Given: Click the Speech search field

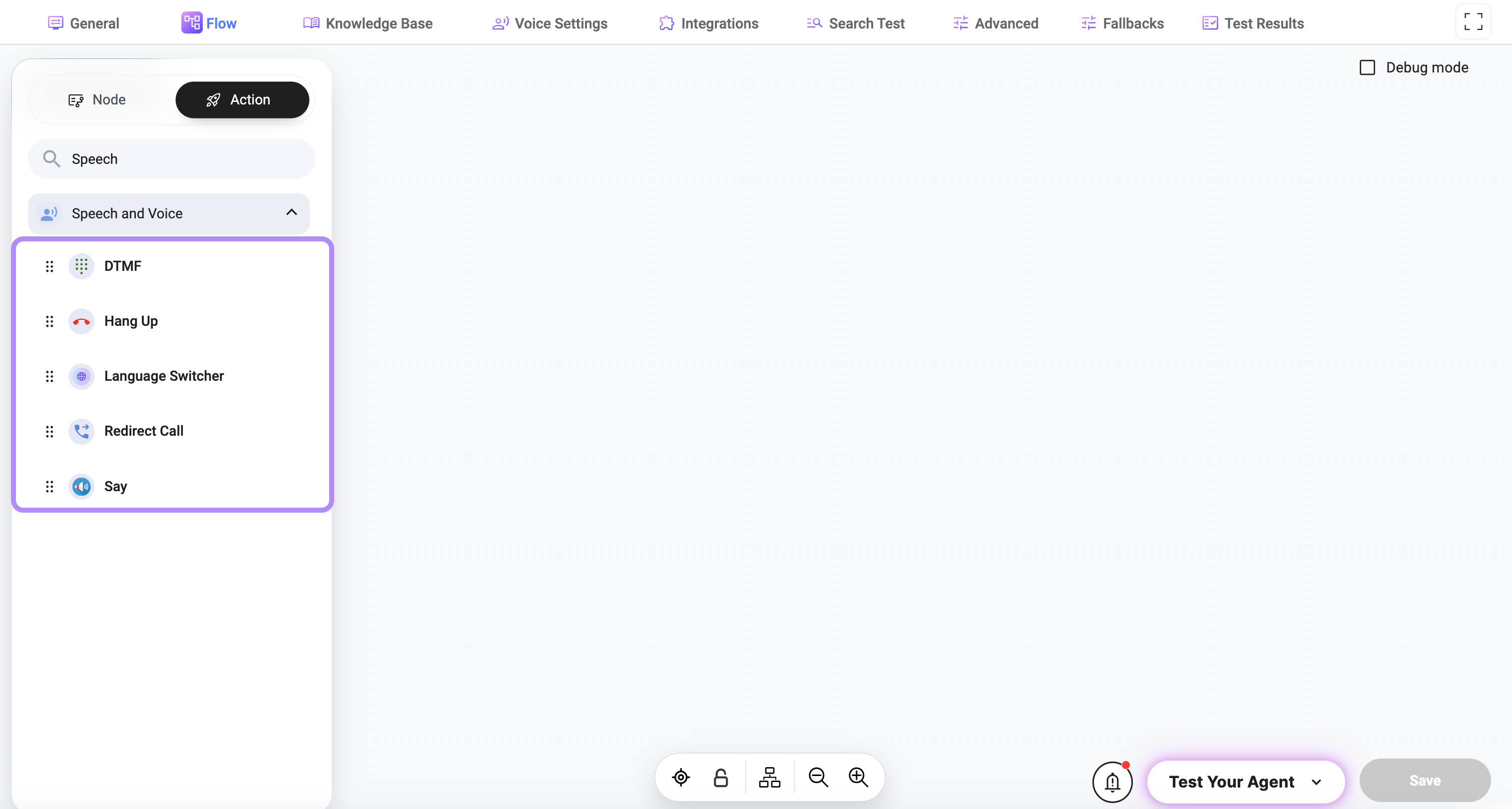Looking at the screenshot, I should (x=171, y=159).
